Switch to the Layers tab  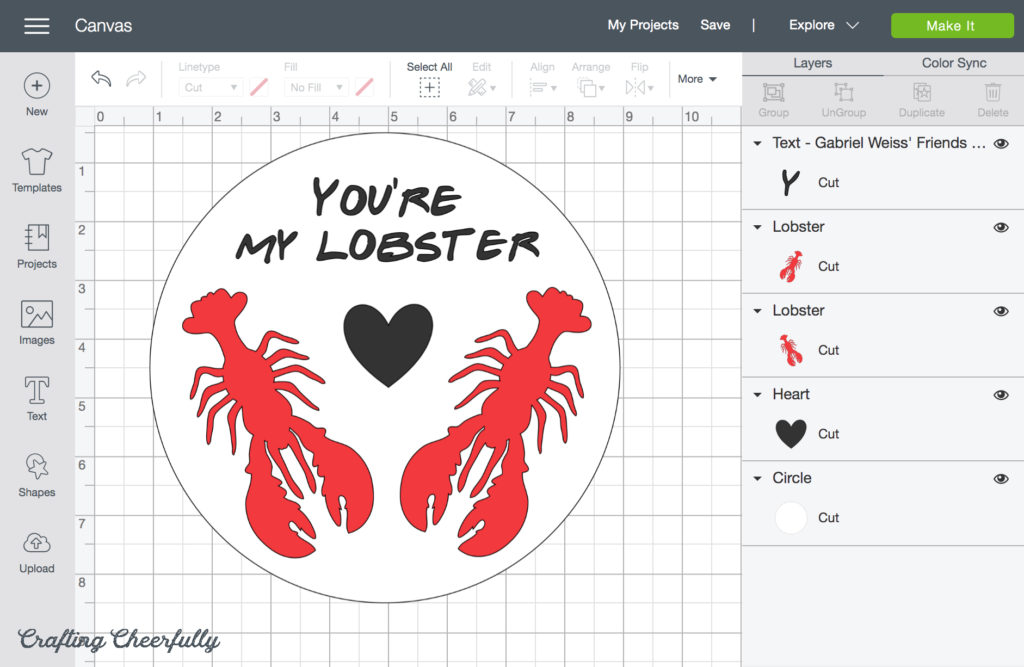click(812, 63)
